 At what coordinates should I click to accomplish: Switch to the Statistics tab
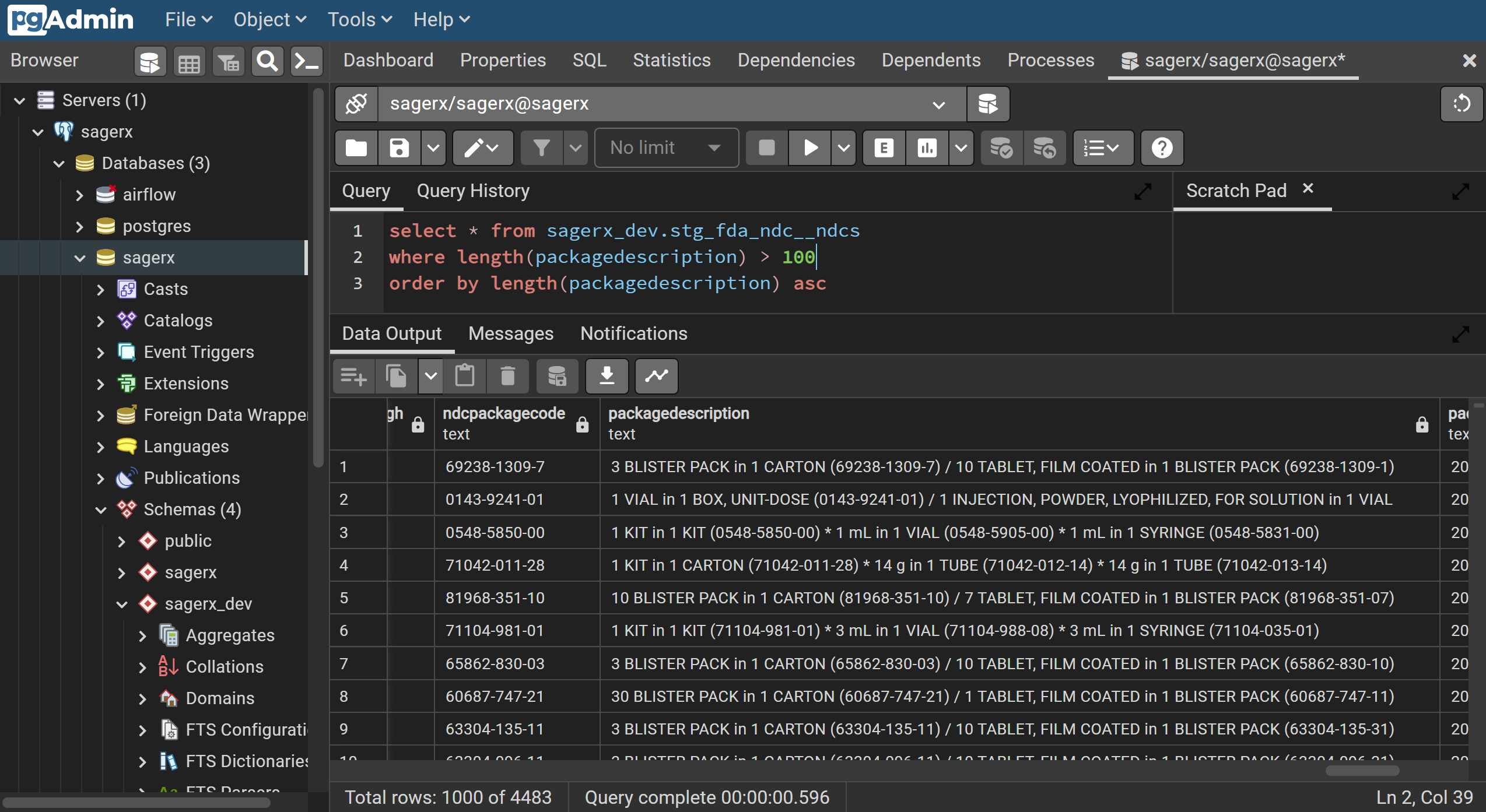[671, 60]
